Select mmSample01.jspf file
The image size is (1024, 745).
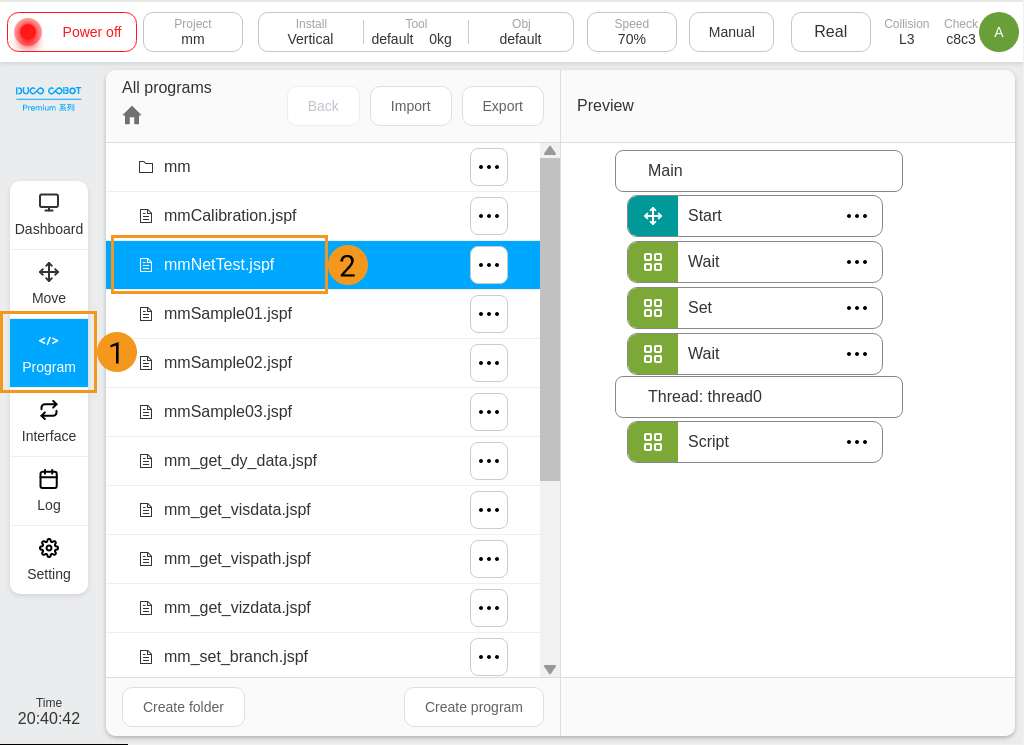(x=323, y=314)
